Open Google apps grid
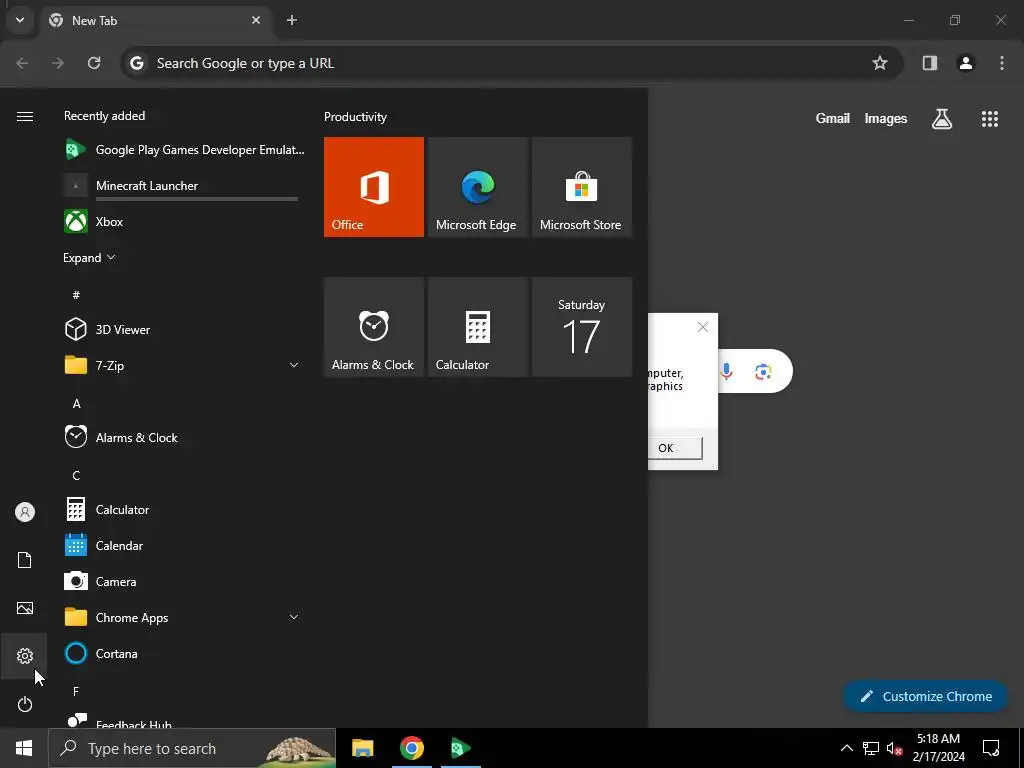Image resolution: width=1024 pixels, height=768 pixels. tap(989, 118)
